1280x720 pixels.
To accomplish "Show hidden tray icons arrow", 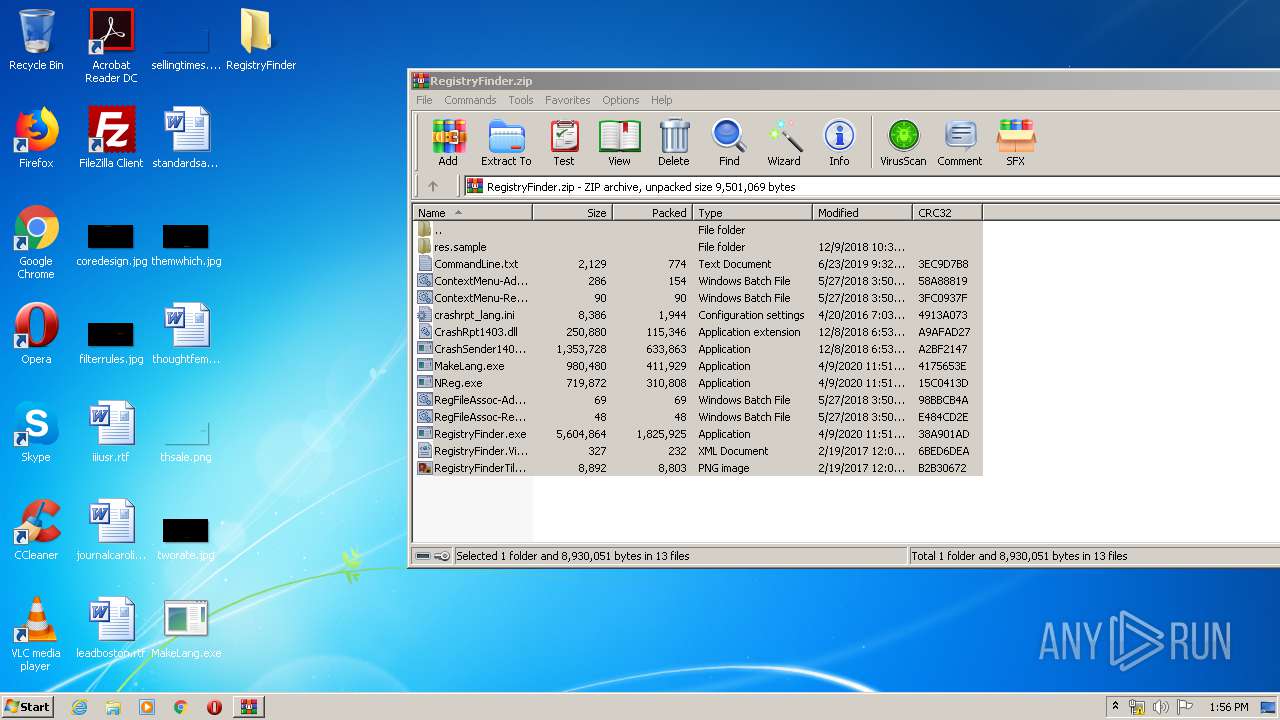I will pyautogui.click(x=1115, y=707).
